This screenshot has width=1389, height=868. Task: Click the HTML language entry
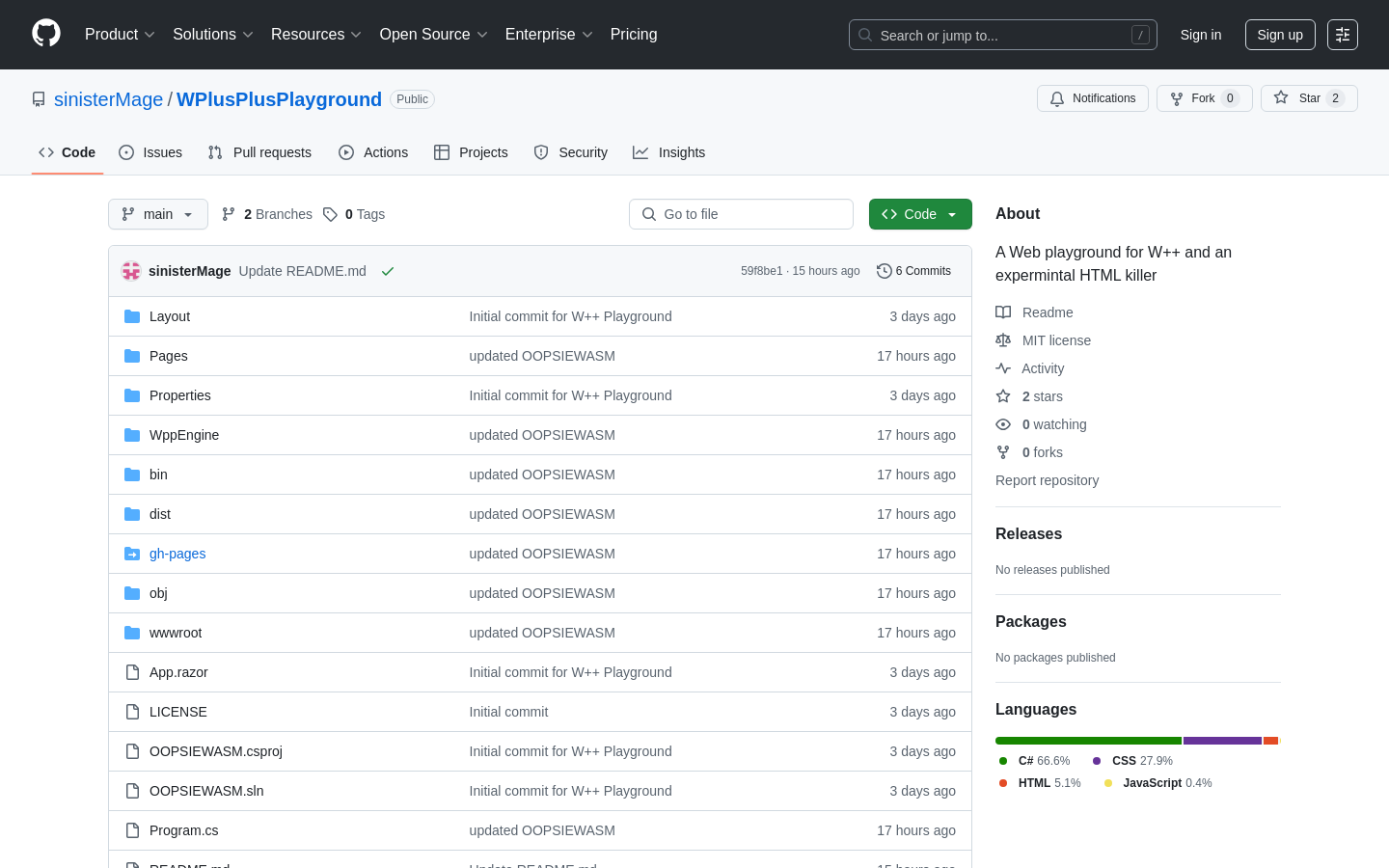coord(1040,783)
